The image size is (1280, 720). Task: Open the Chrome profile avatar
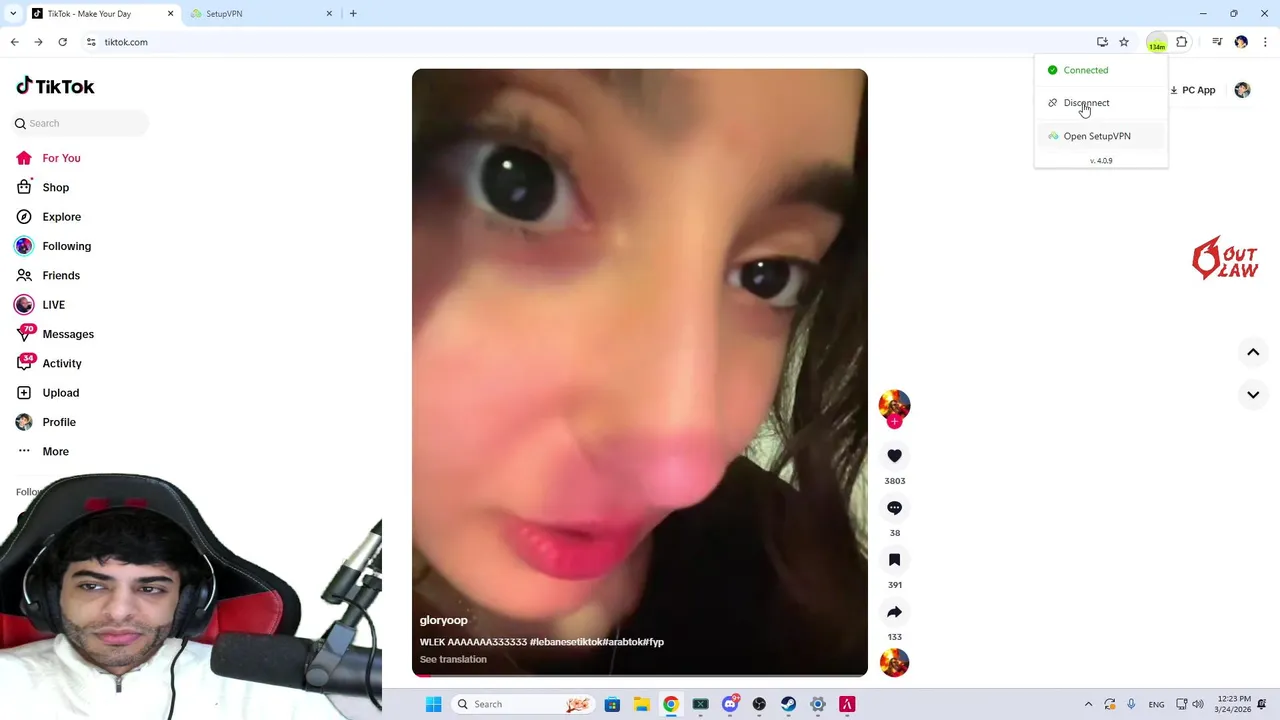tap(1241, 42)
